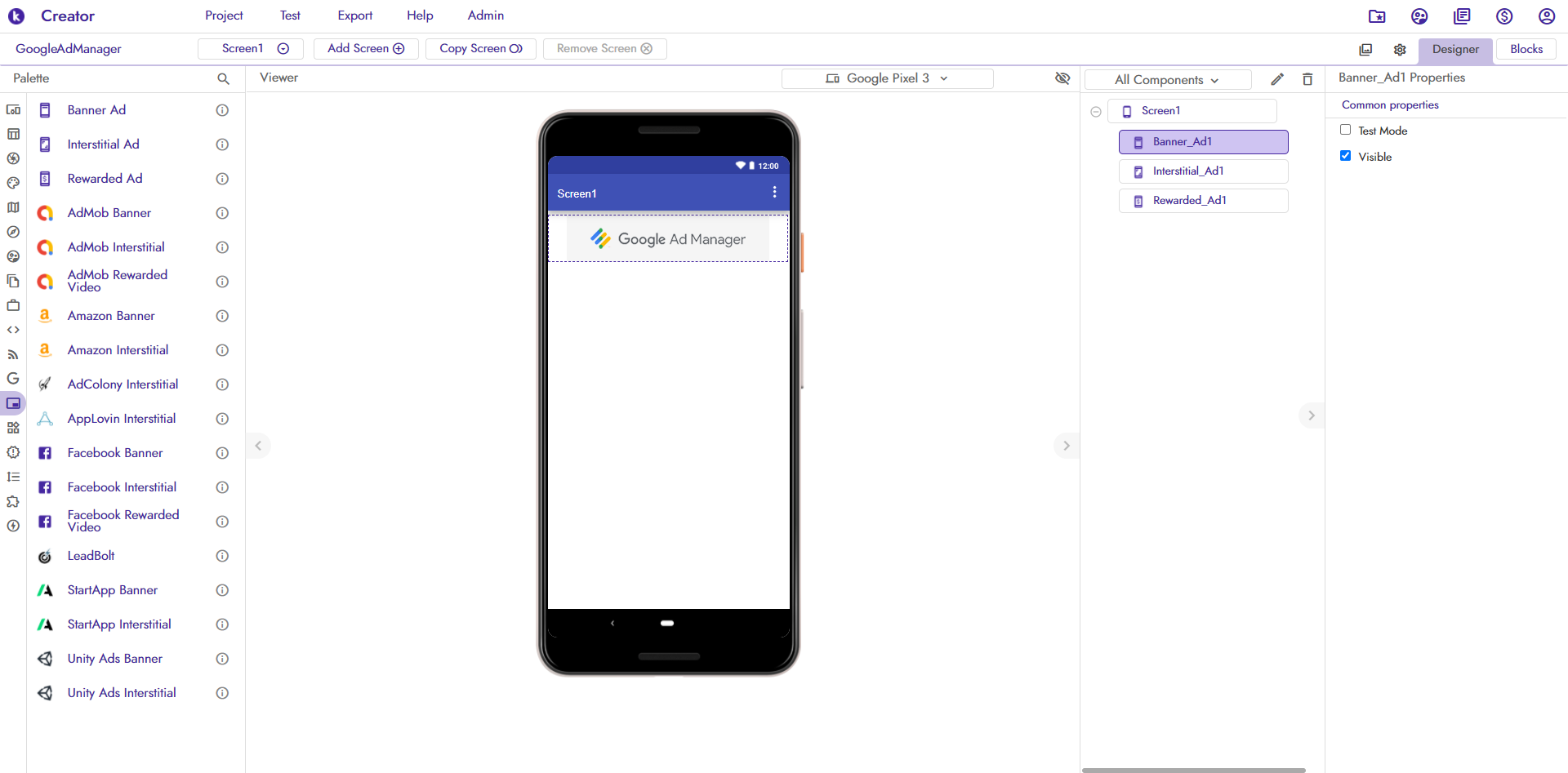This screenshot has width=1568, height=773.
Task: Click the LeadBolt palette icon
Action: (46, 556)
